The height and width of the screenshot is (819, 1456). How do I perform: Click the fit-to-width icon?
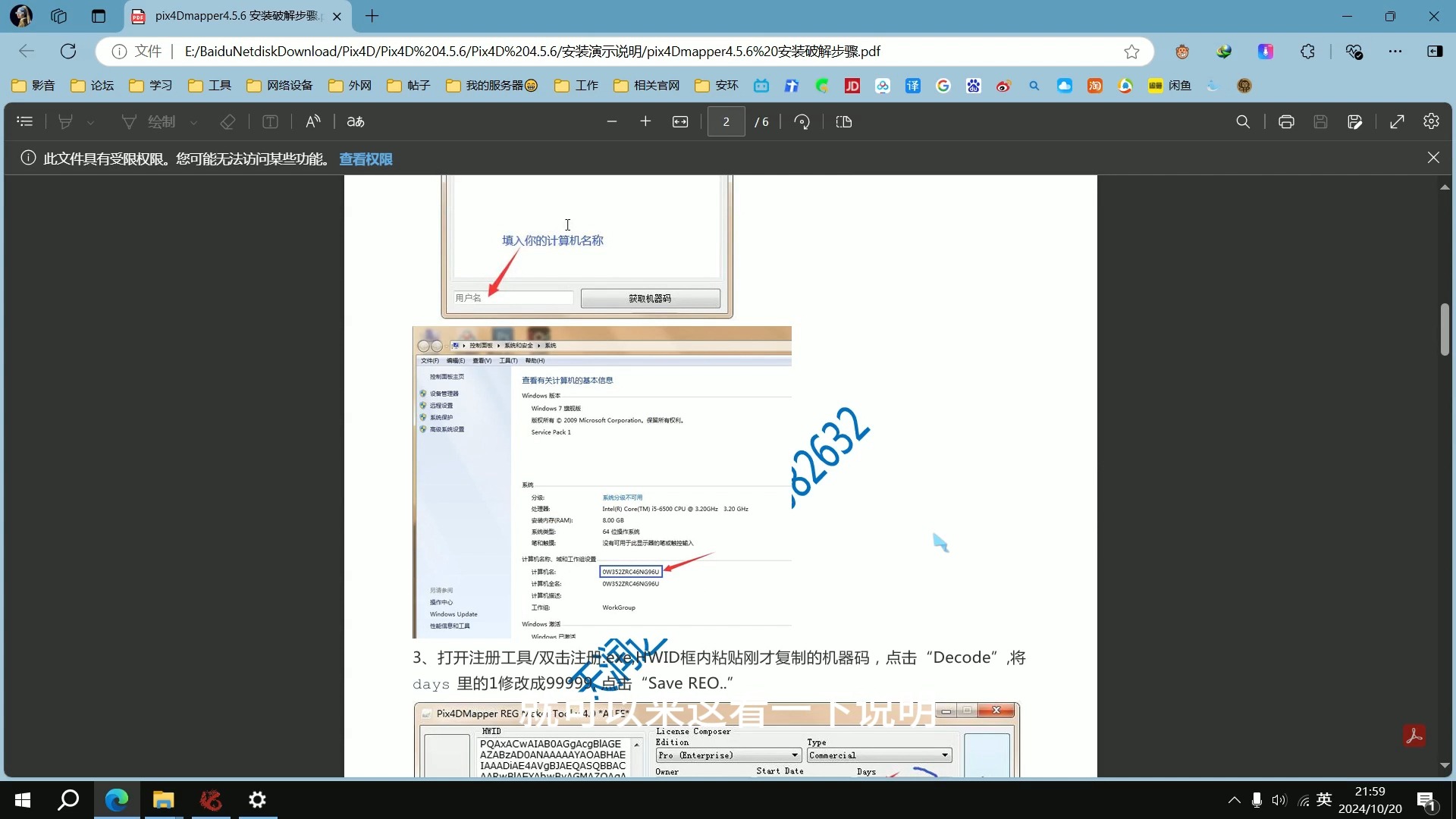coord(680,121)
